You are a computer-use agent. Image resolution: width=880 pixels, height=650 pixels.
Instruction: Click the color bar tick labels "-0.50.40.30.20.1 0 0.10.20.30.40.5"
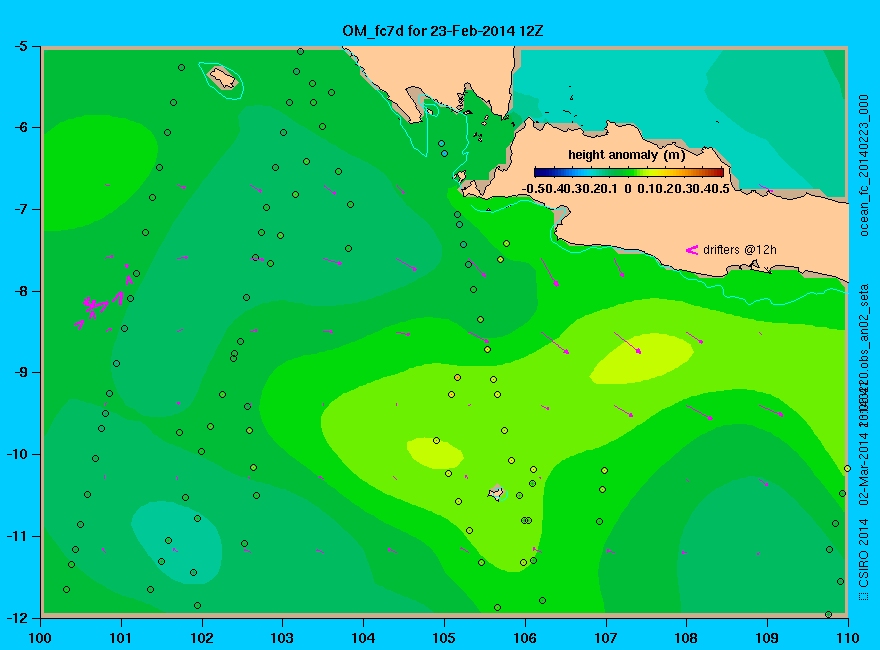point(626,189)
